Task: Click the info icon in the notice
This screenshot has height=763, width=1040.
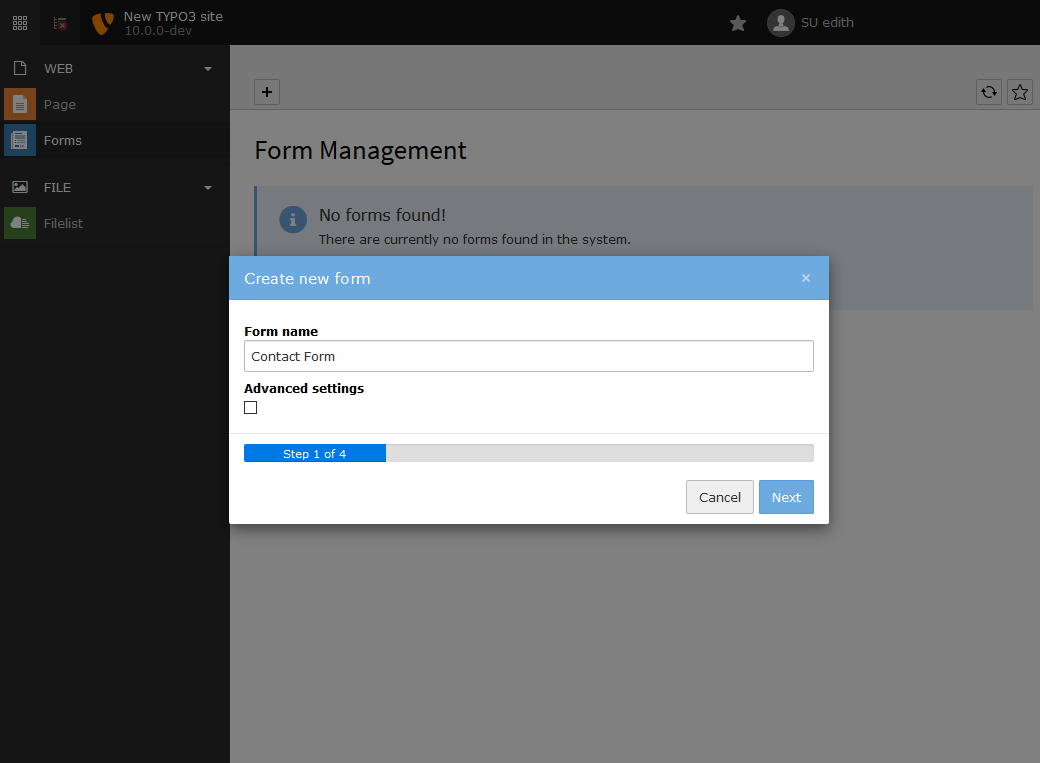Action: 292,219
